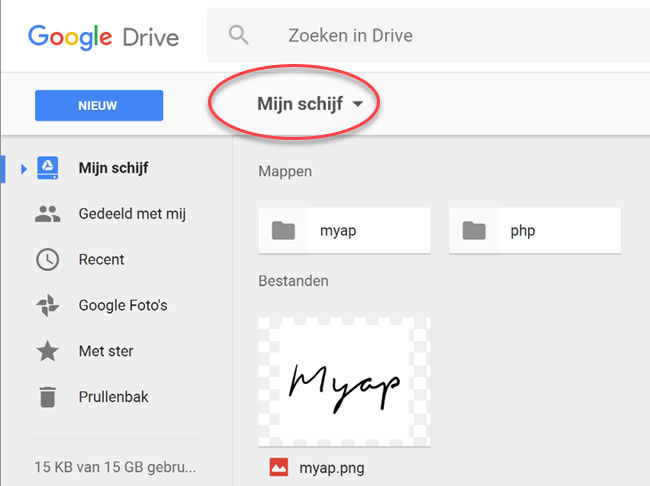
Task: Click the myap folder icon
Action: [x=284, y=231]
